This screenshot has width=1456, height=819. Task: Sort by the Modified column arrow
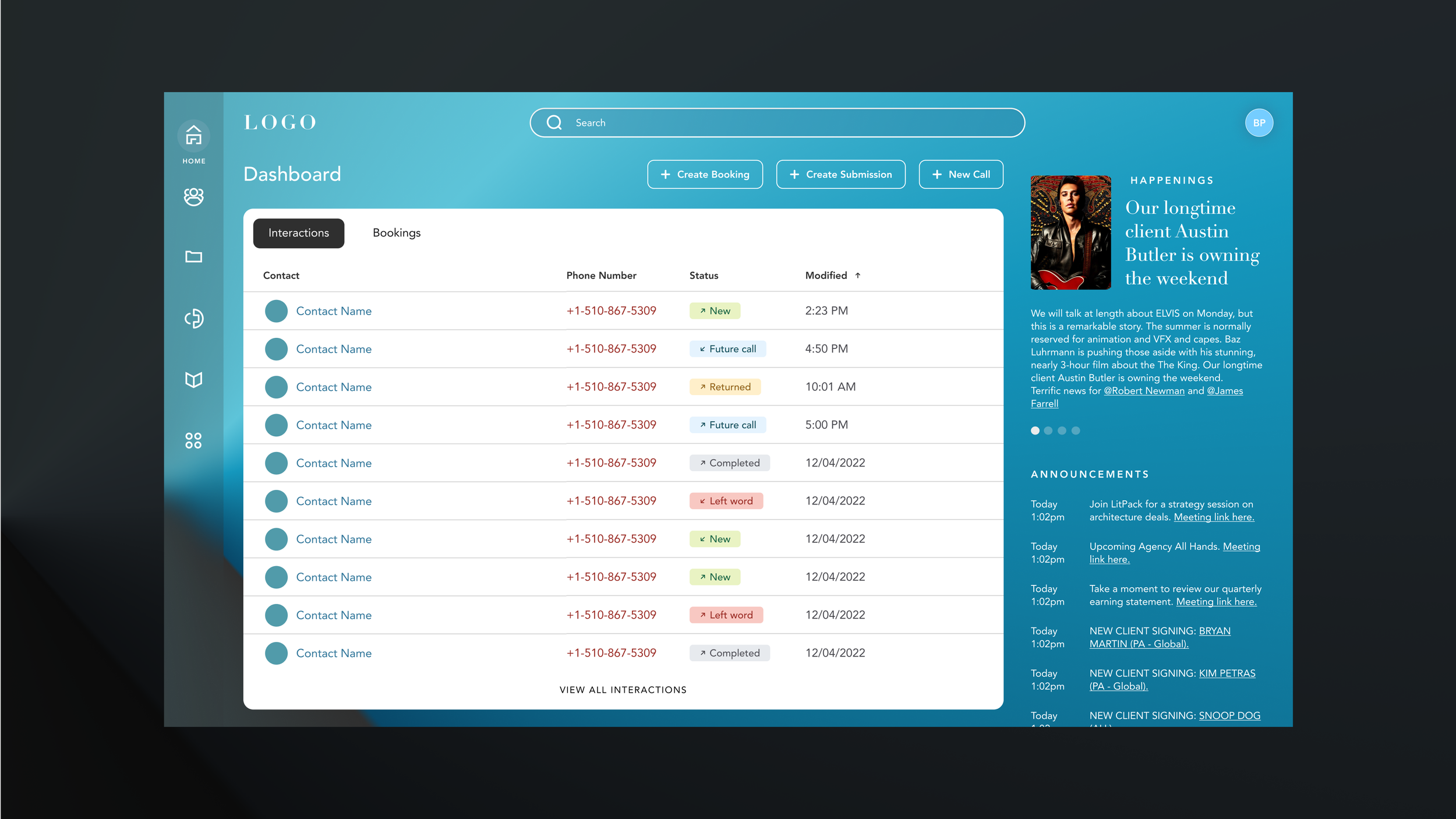pos(857,276)
